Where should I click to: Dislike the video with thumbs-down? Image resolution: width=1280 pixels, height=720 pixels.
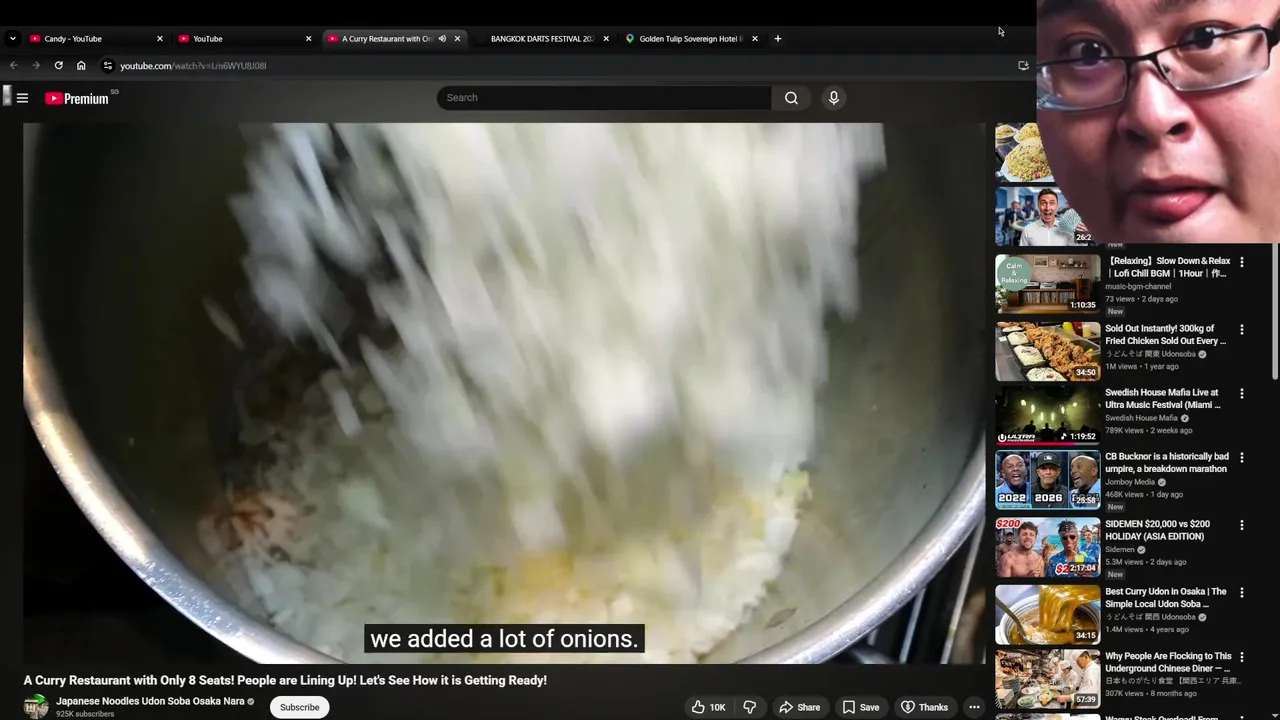coord(750,707)
